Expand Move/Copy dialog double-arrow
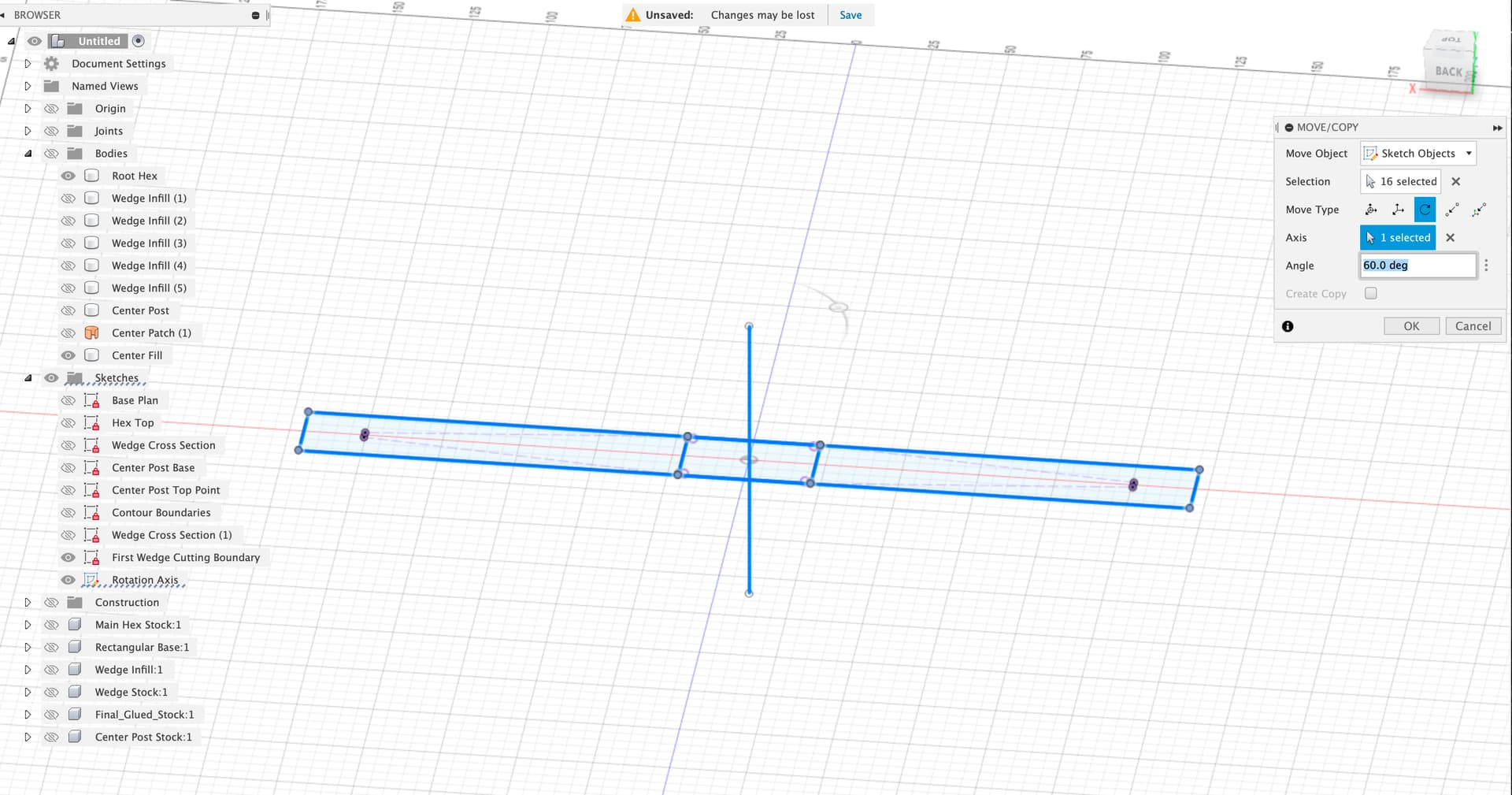Screen dimensions: 1512x795 [1497, 128]
